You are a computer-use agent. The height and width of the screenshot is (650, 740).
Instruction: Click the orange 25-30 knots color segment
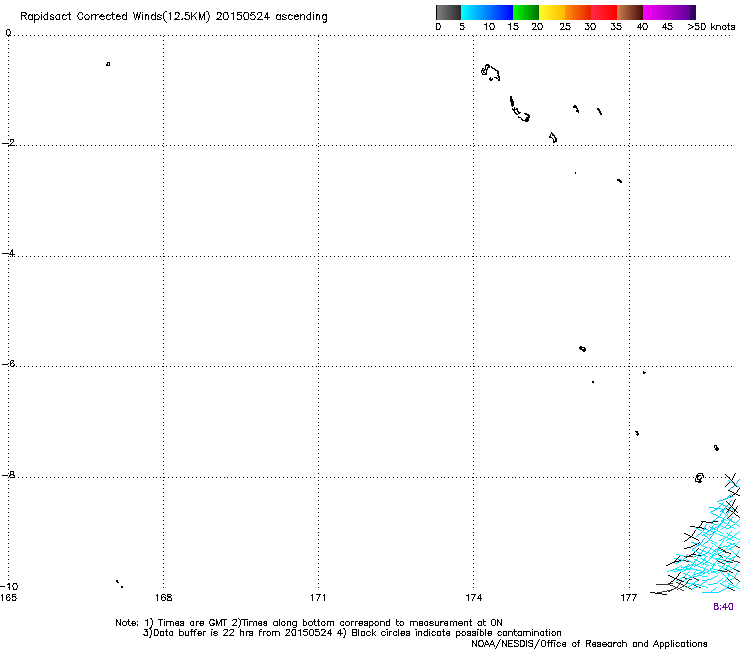click(x=578, y=12)
